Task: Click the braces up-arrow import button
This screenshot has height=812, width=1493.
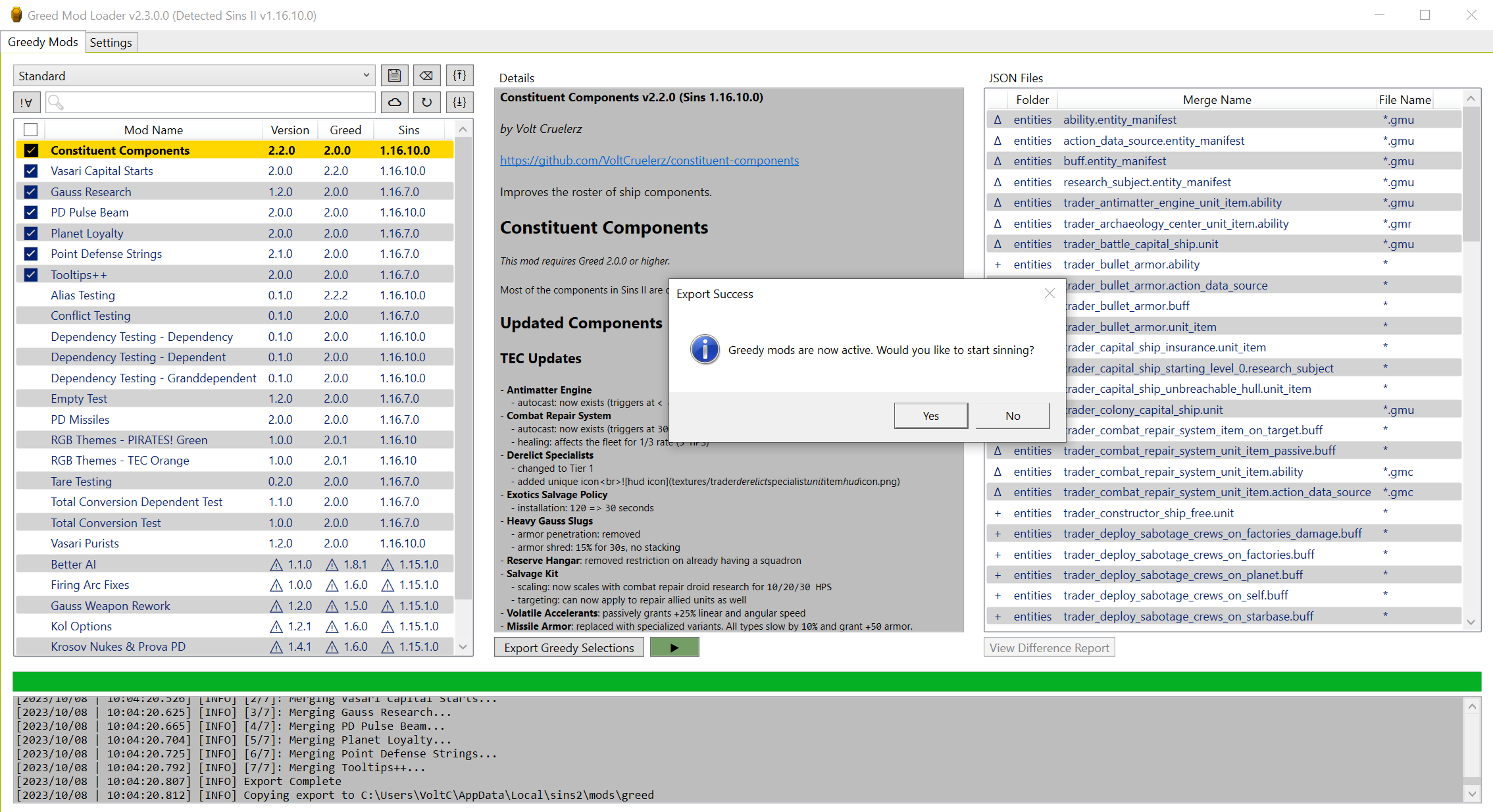Action: (459, 76)
